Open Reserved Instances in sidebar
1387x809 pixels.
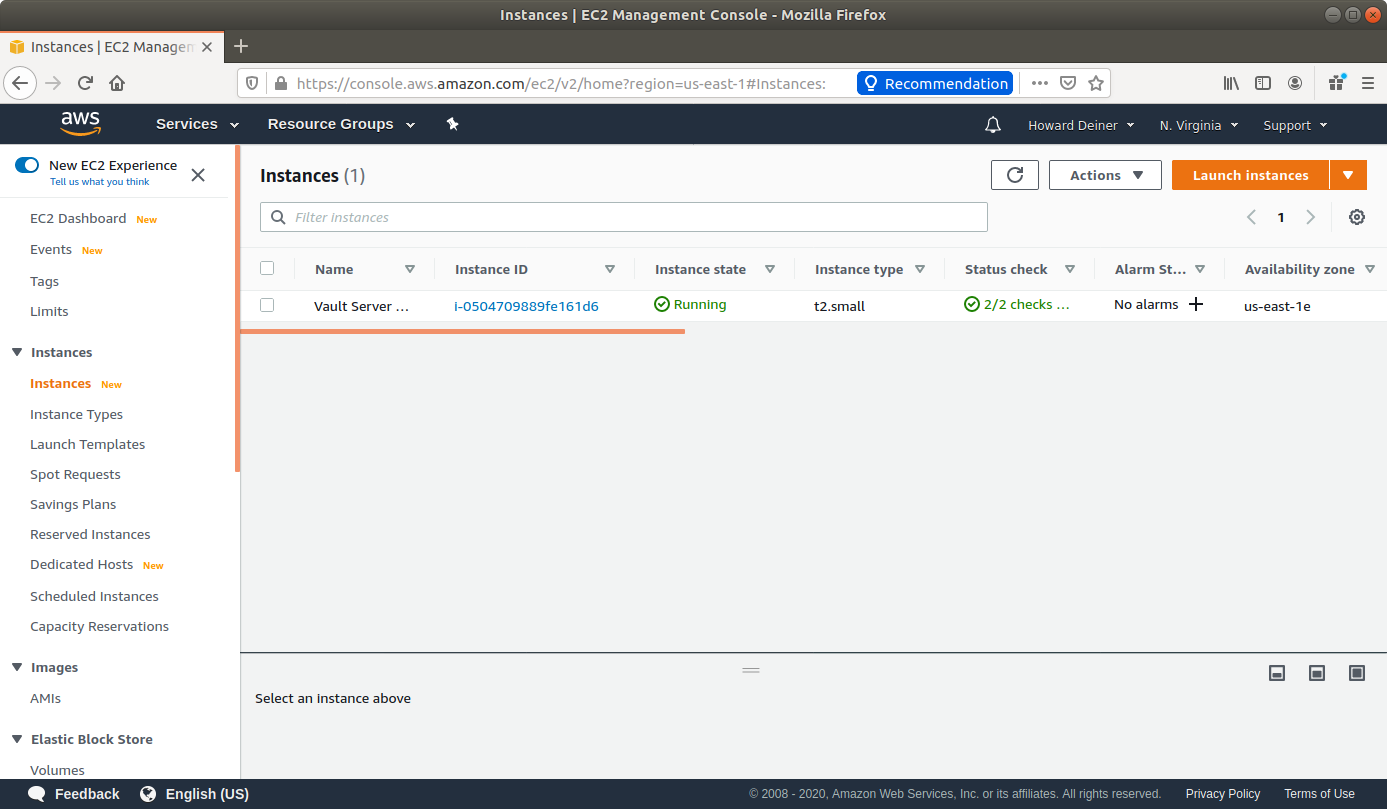pos(90,534)
